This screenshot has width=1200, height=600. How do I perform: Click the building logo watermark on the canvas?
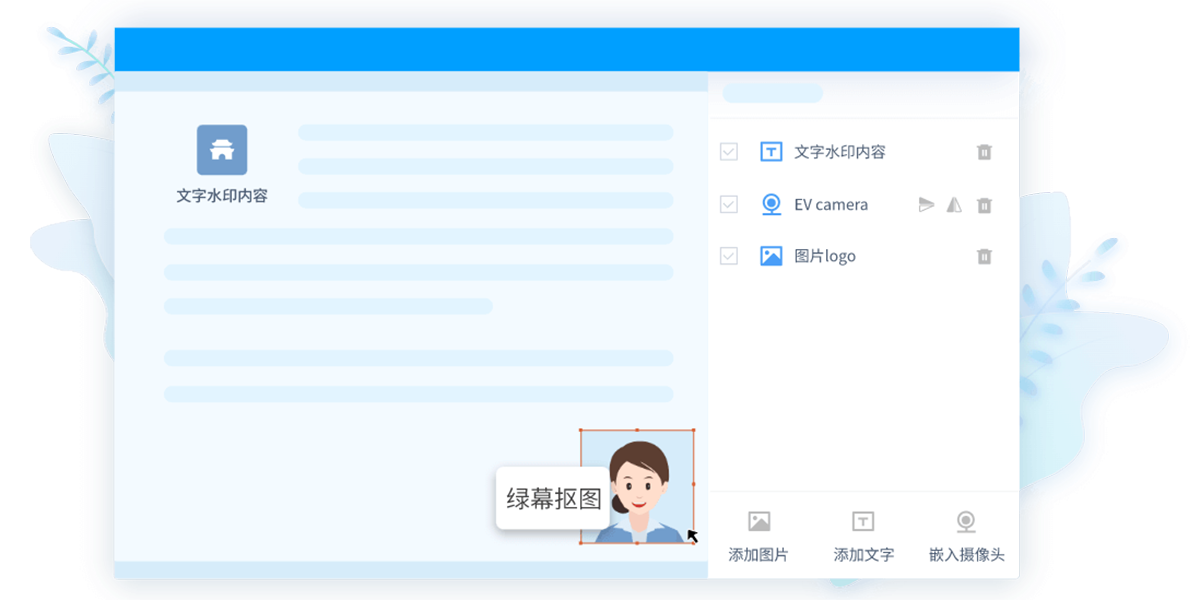(222, 147)
